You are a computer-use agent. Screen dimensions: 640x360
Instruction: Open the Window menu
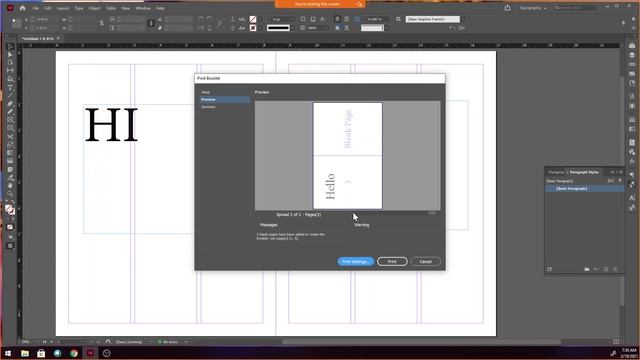coord(143,8)
